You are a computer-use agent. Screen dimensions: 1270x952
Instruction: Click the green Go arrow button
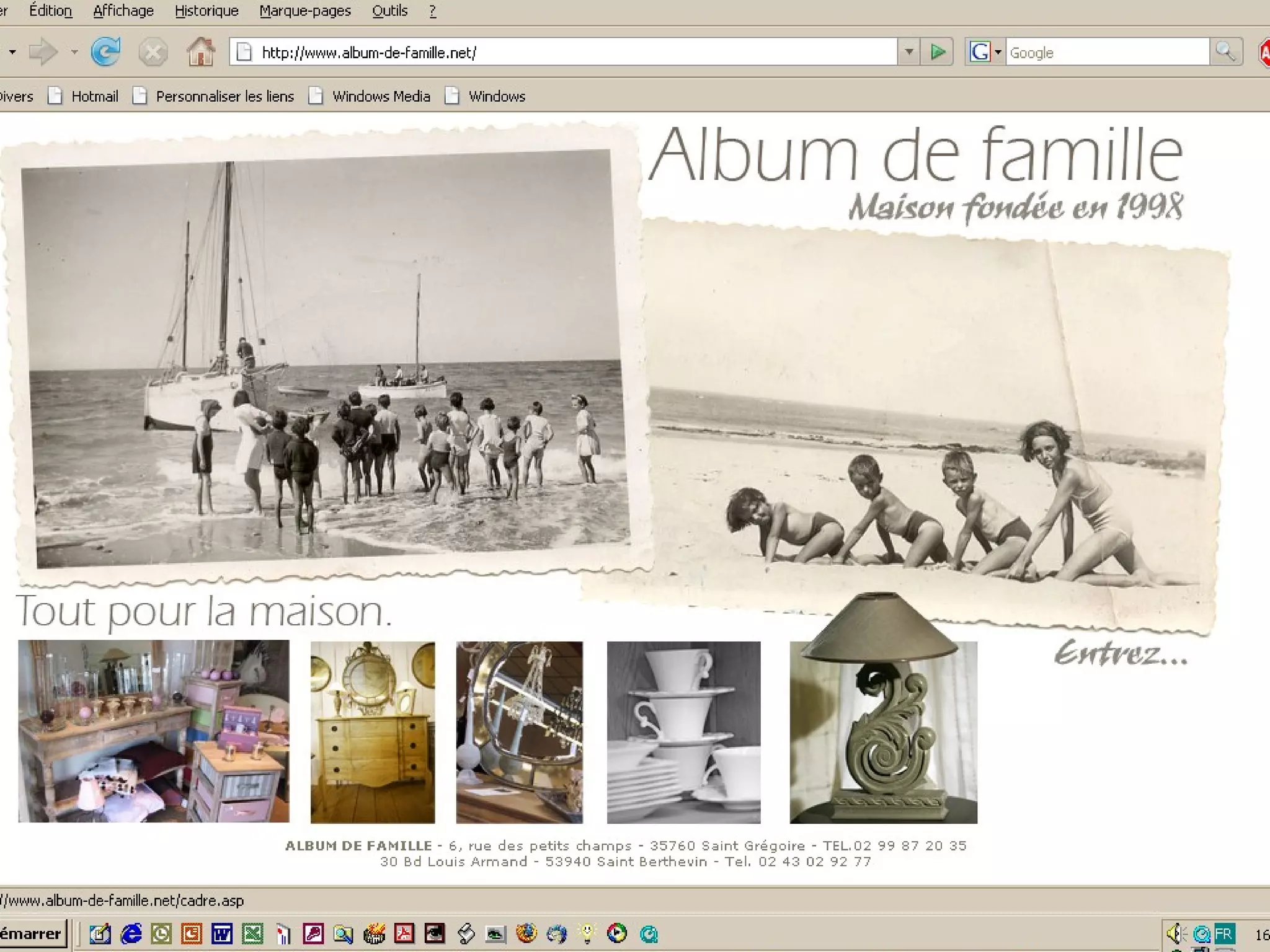tap(938, 52)
